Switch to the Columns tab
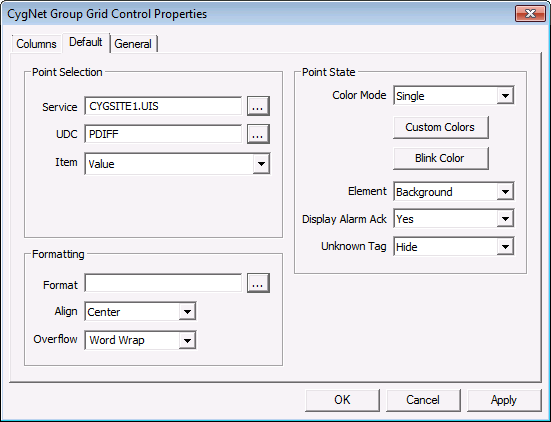 tap(36, 44)
